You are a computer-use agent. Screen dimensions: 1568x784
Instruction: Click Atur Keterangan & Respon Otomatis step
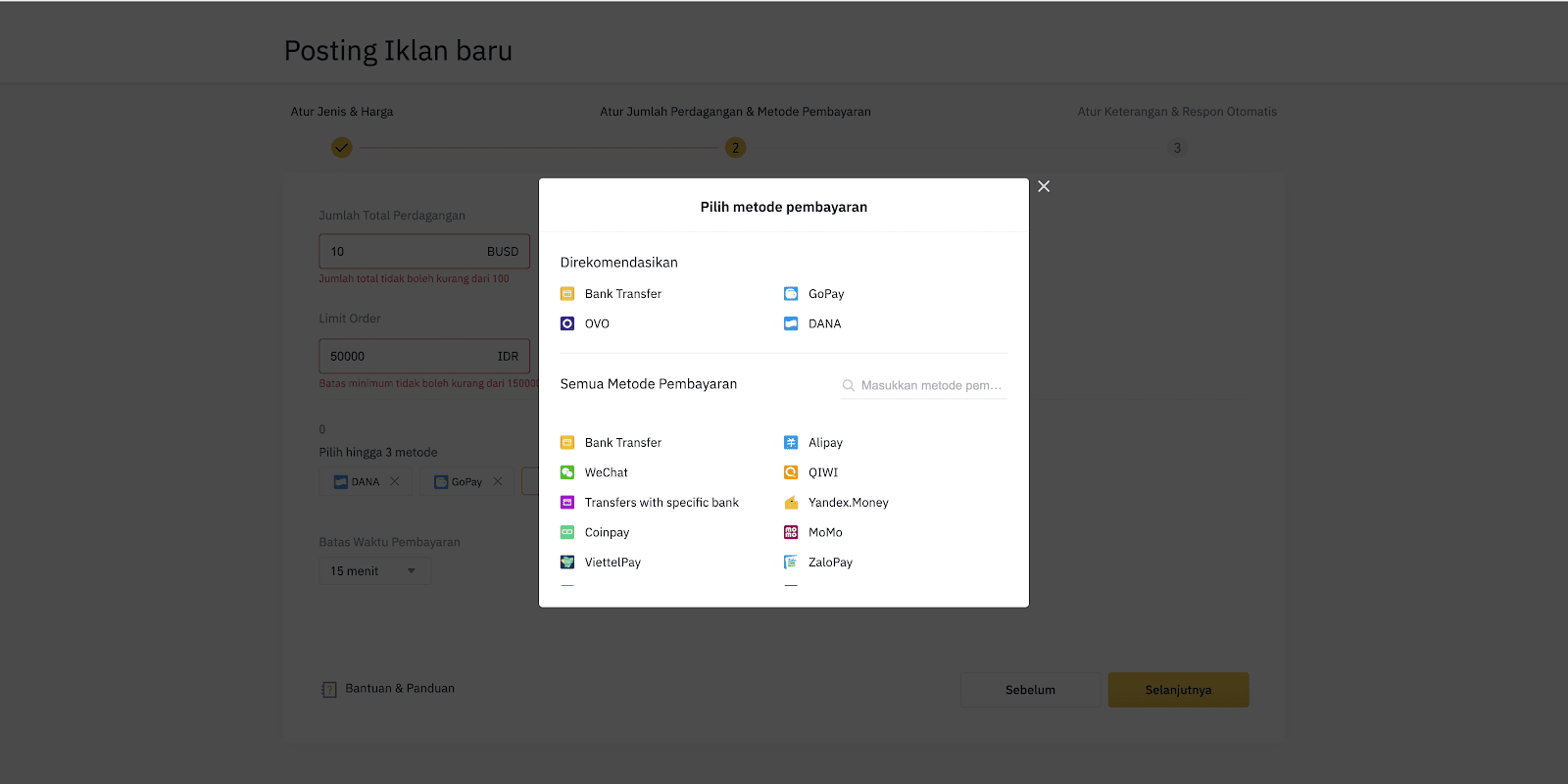pyautogui.click(x=1177, y=112)
